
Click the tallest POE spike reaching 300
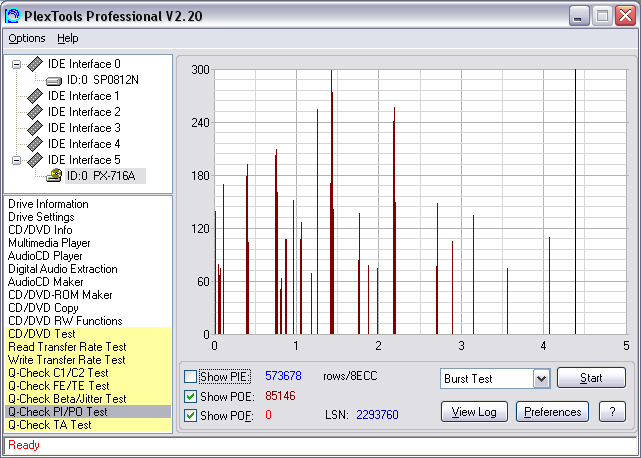tap(332, 202)
